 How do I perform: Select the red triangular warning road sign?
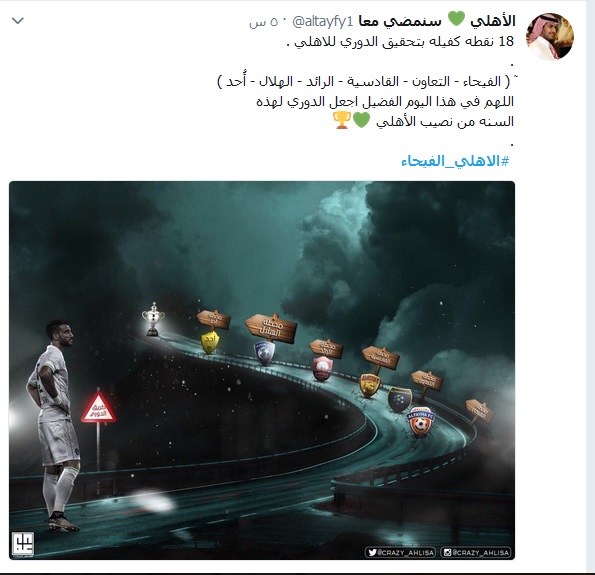click(98, 407)
